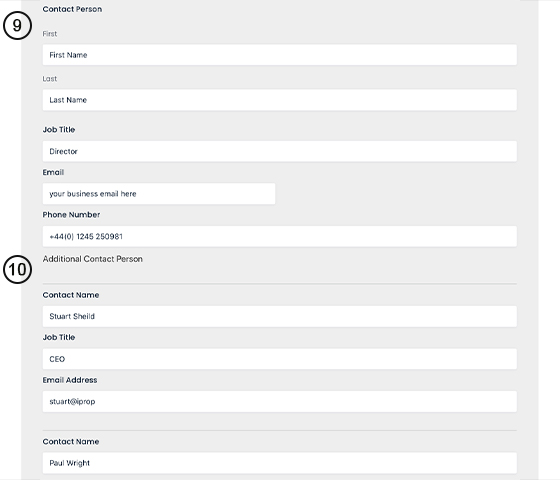
Task: Click the Email label above email field
Action: [53, 172]
